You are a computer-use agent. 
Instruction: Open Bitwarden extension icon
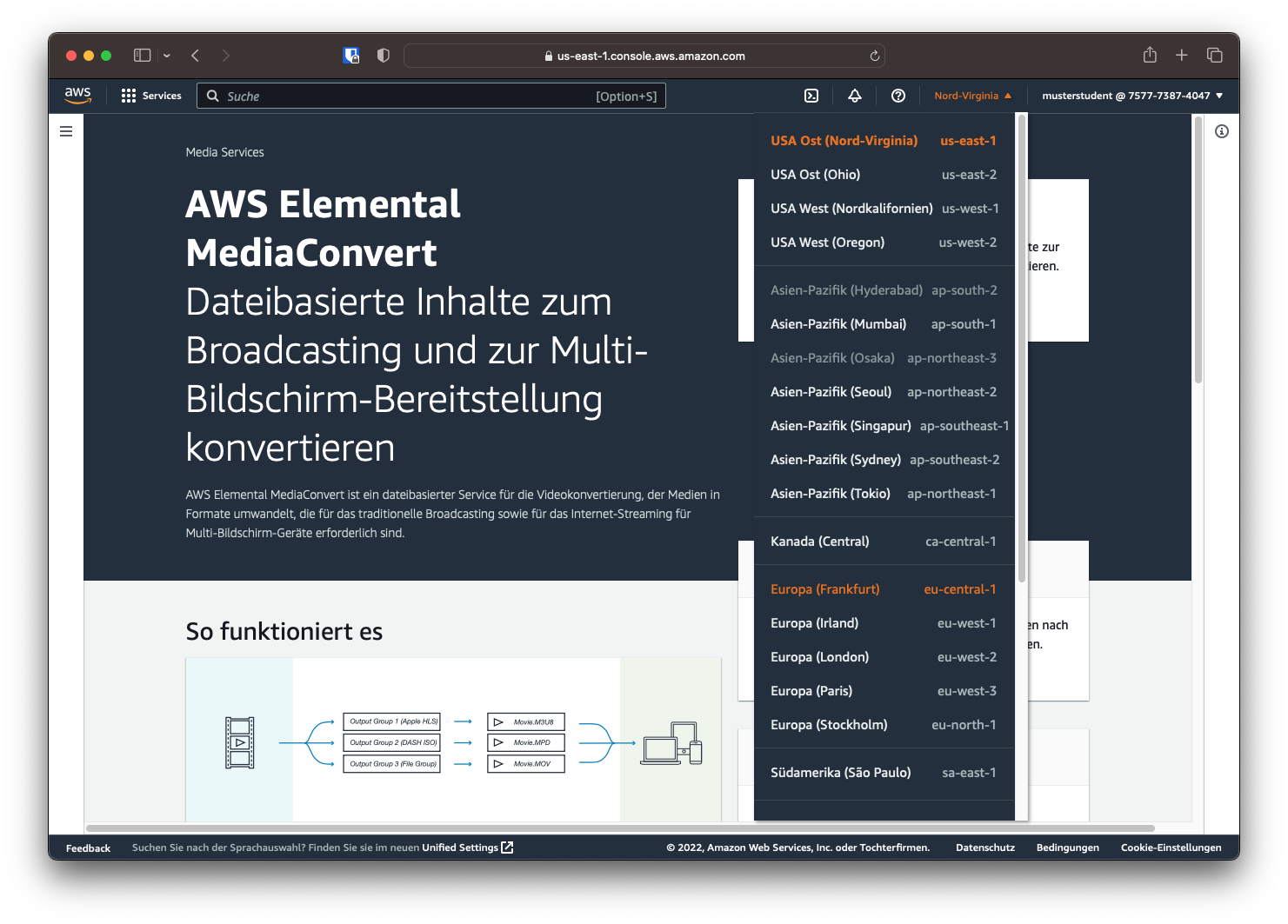[351, 56]
